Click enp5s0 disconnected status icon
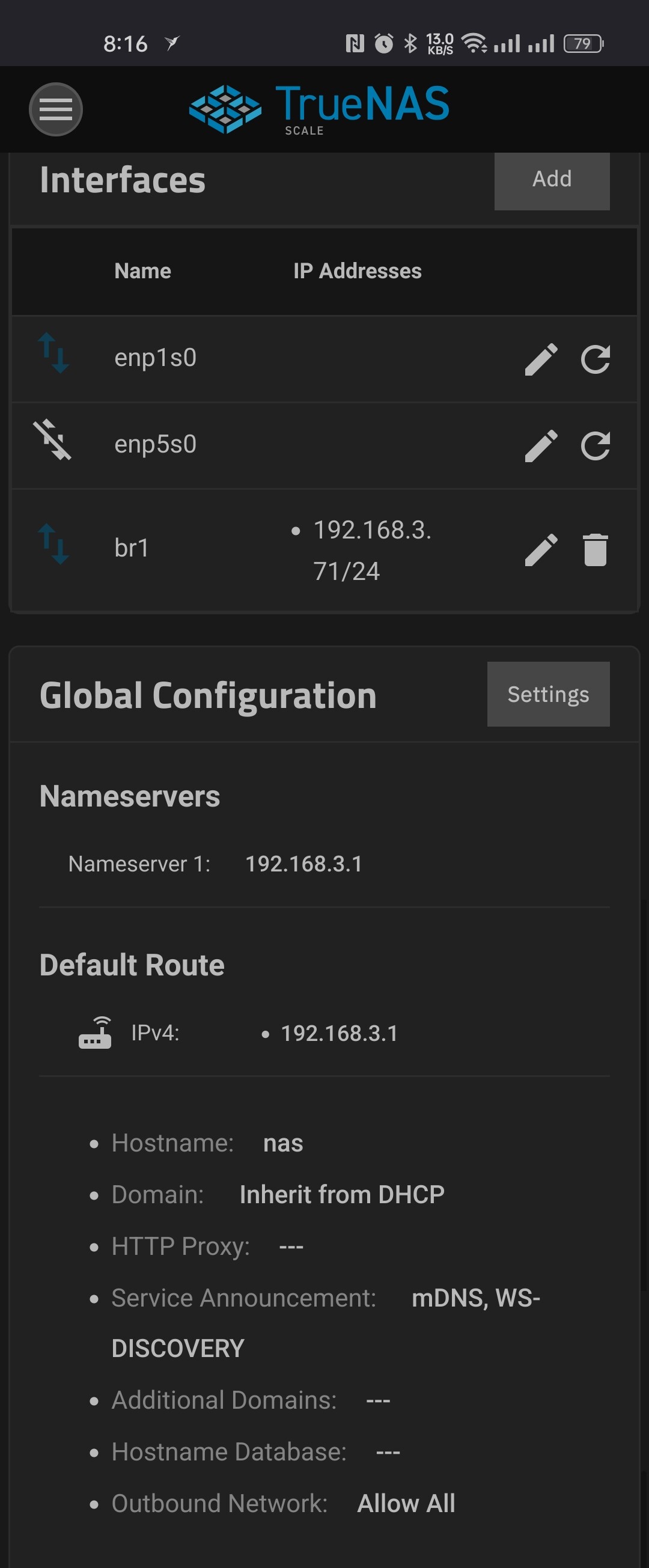 52,439
